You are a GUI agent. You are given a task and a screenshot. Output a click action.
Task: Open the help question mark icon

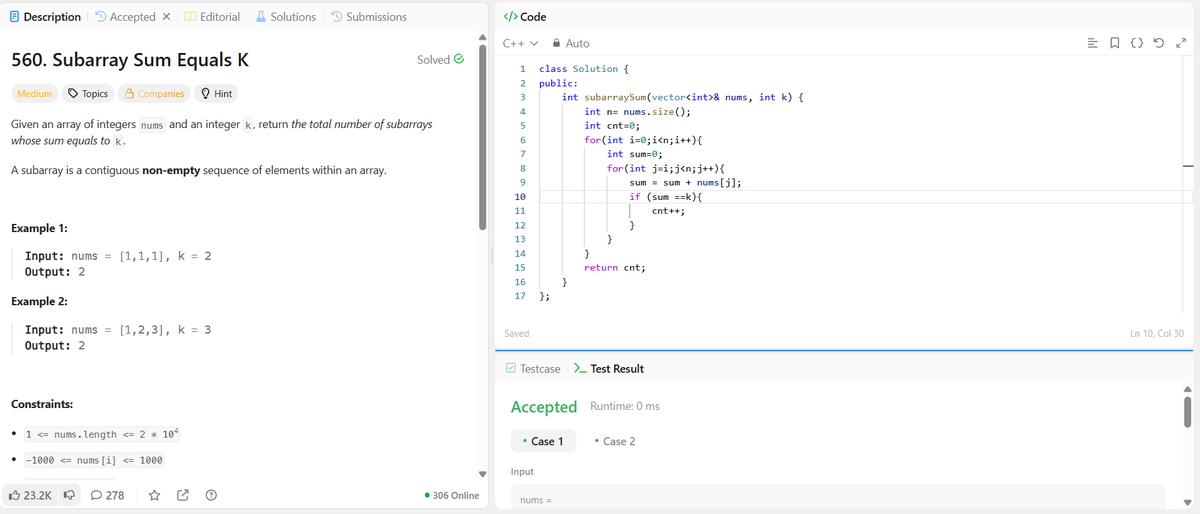(x=211, y=494)
